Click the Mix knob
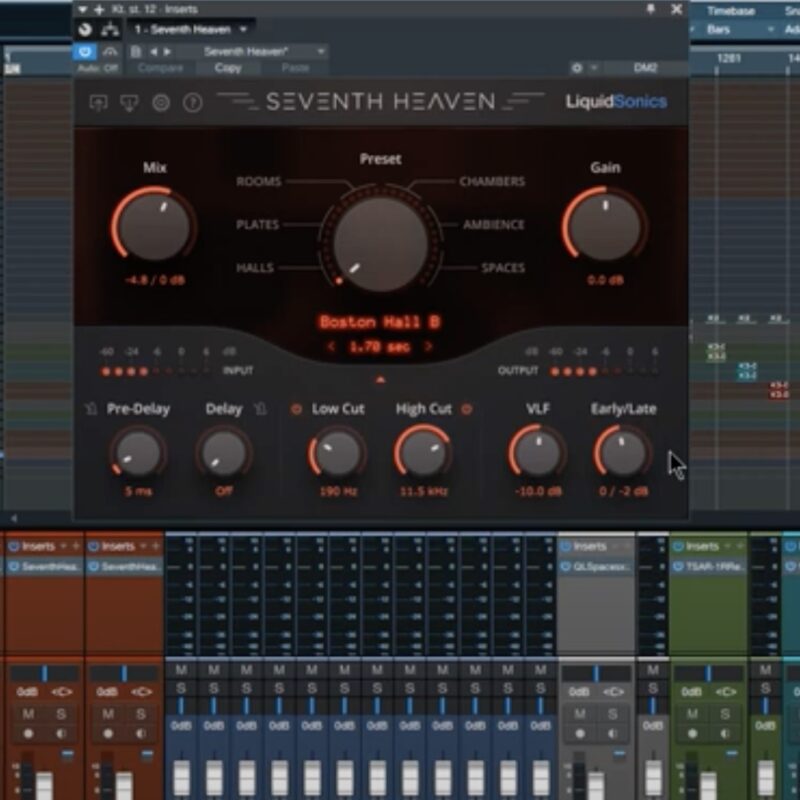This screenshot has width=800, height=800. (x=154, y=225)
